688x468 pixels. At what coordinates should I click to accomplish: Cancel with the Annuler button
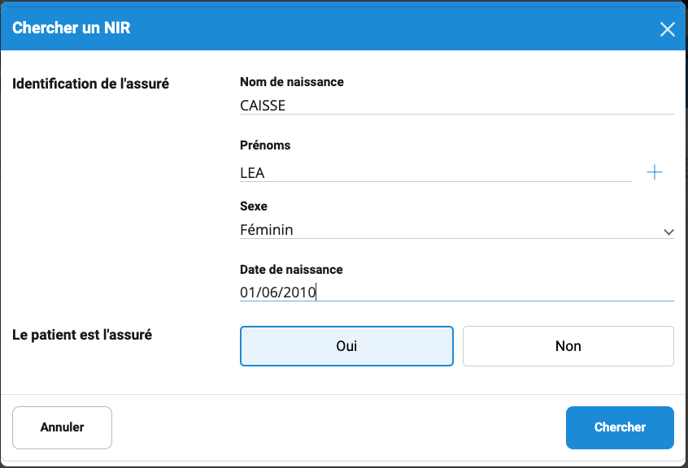[x=62, y=427]
